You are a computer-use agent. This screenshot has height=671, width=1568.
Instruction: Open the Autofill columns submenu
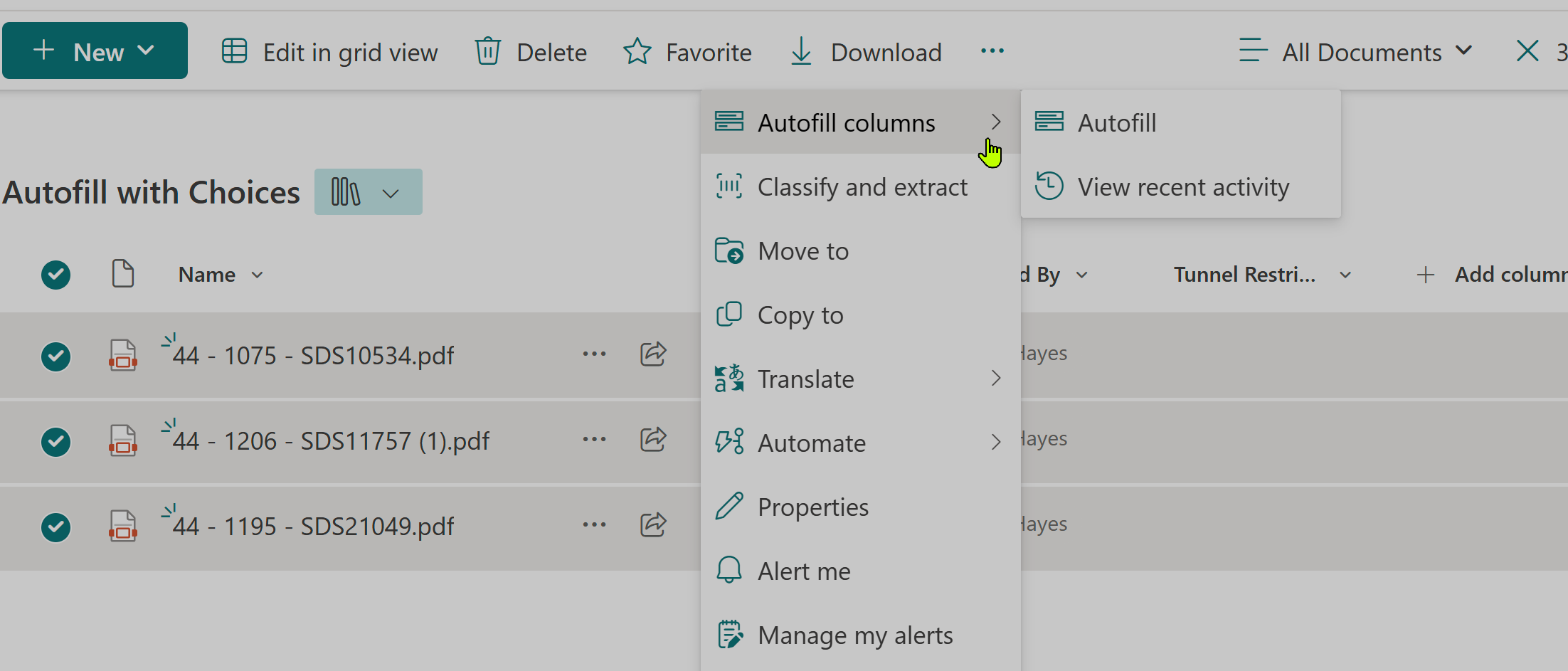860,122
